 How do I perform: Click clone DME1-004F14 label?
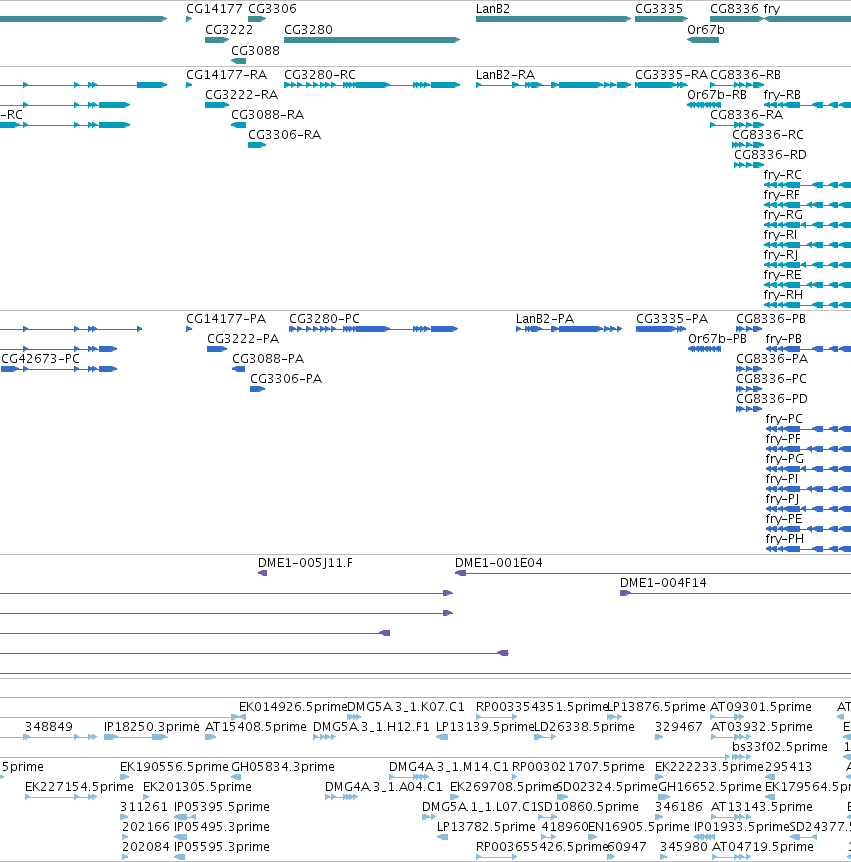pyautogui.click(x=664, y=583)
